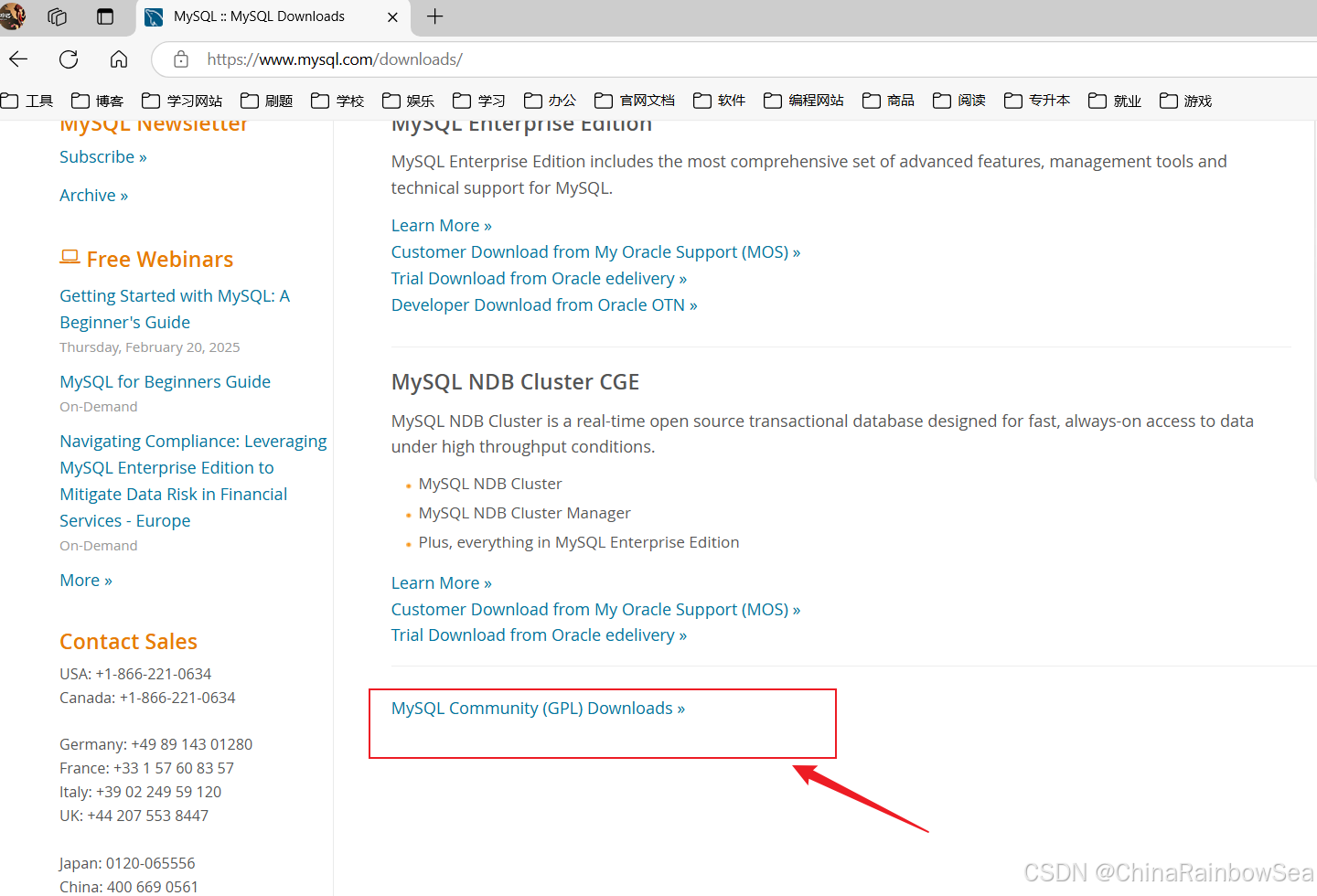Expand the 编程网站 bookmarks folder
Viewport: 1317px width, 896px height.
(804, 101)
